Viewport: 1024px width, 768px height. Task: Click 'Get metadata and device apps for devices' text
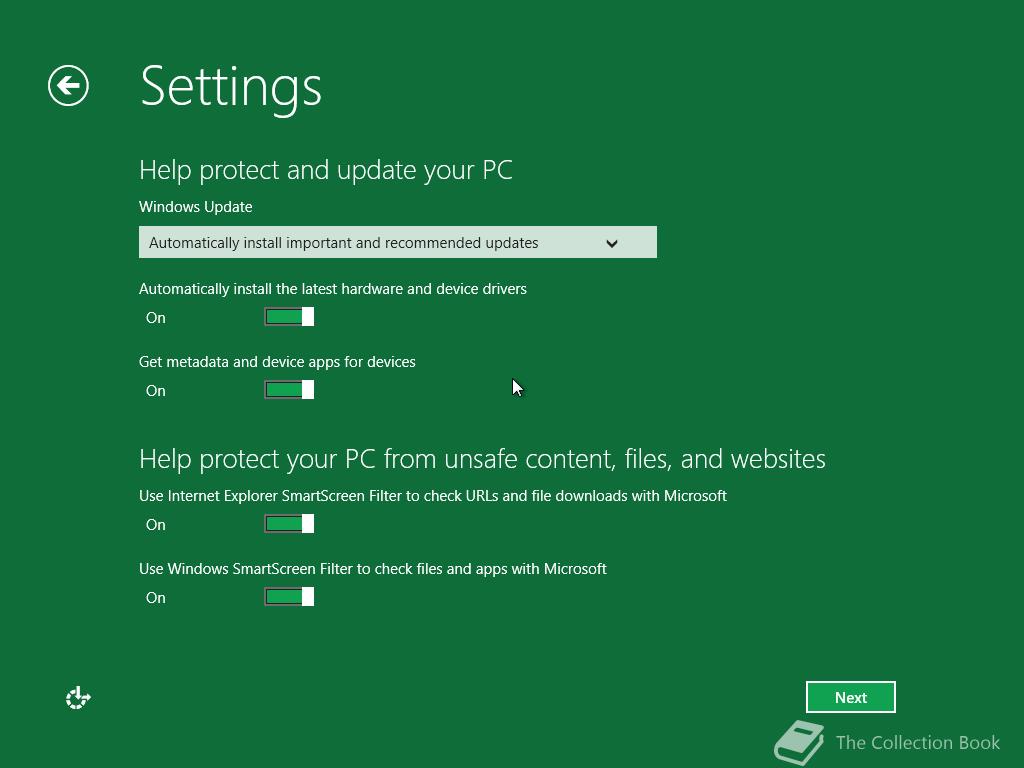(x=278, y=362)
